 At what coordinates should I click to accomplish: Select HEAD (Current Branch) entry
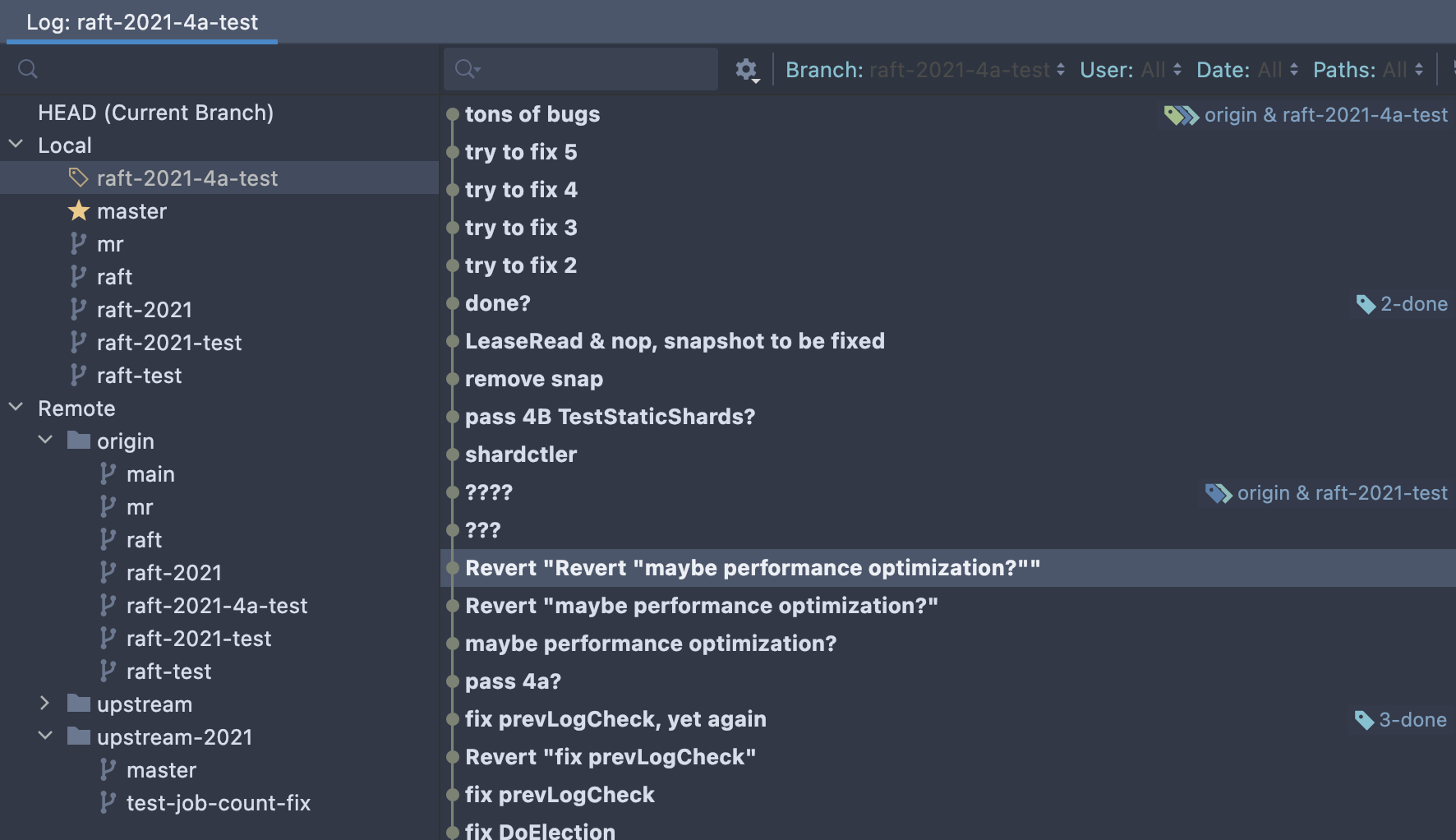click(x=155, y=113)
